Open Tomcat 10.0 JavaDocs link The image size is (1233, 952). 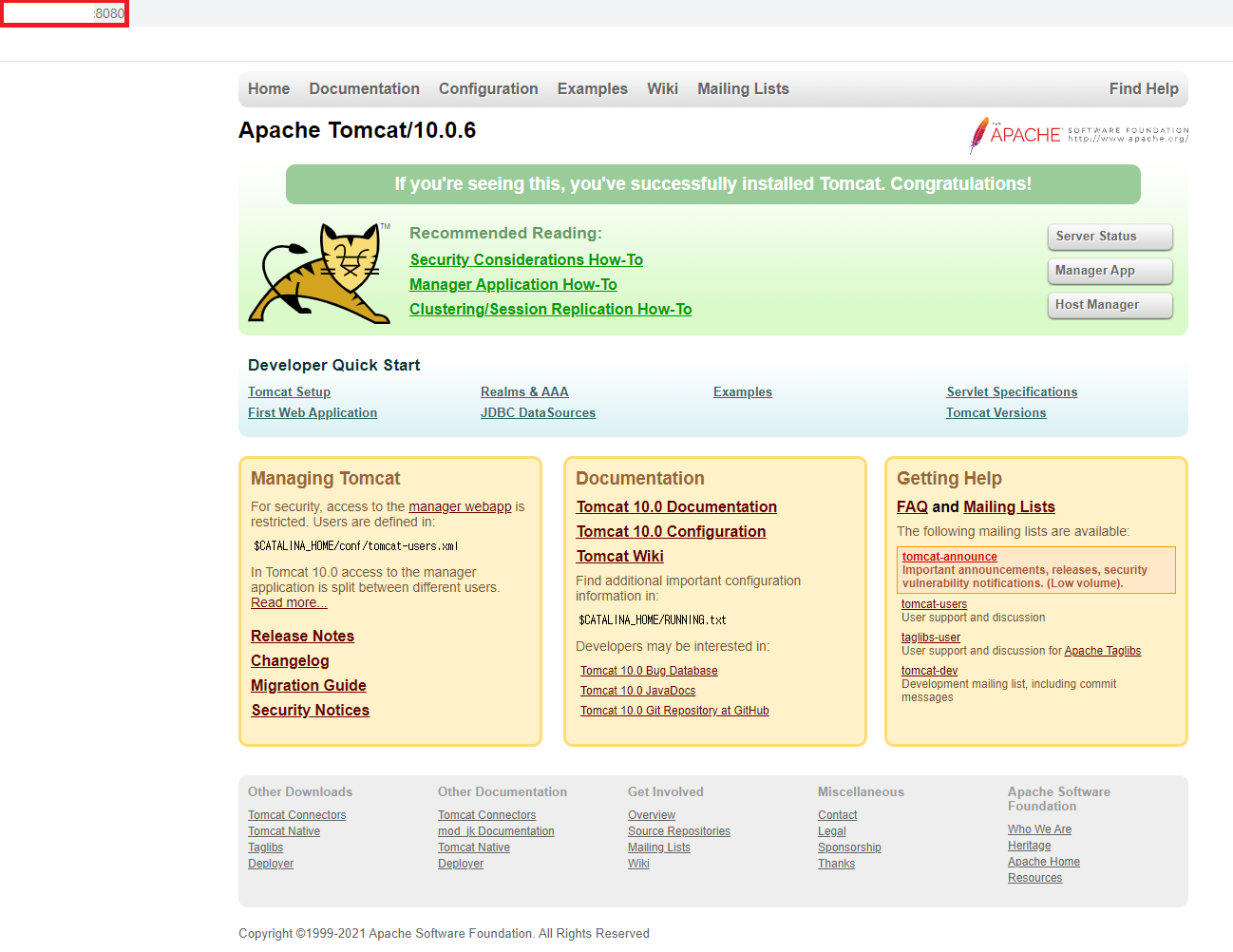(637, 691)
